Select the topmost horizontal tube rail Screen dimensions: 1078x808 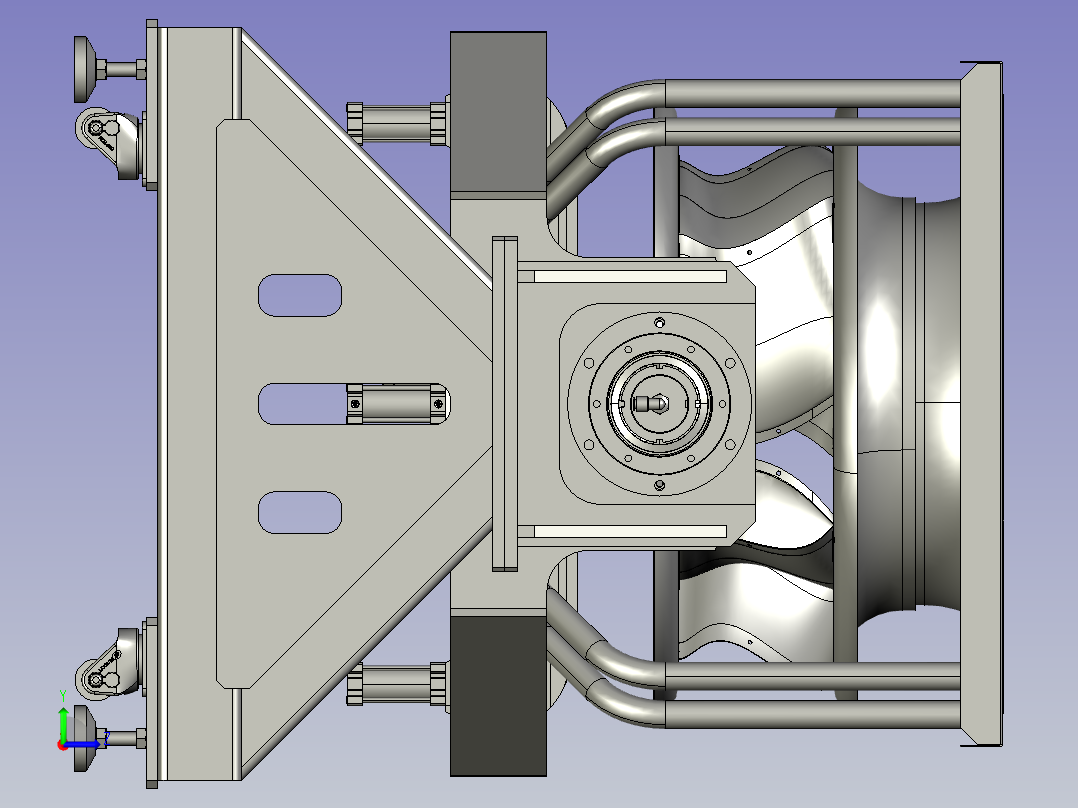[x=813, y=94]
